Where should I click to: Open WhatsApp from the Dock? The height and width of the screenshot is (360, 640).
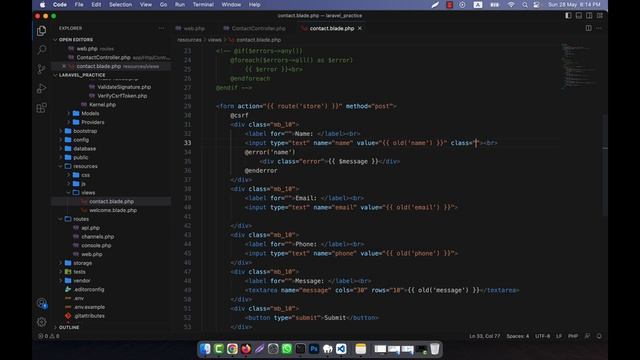click(x=287, y=349)
